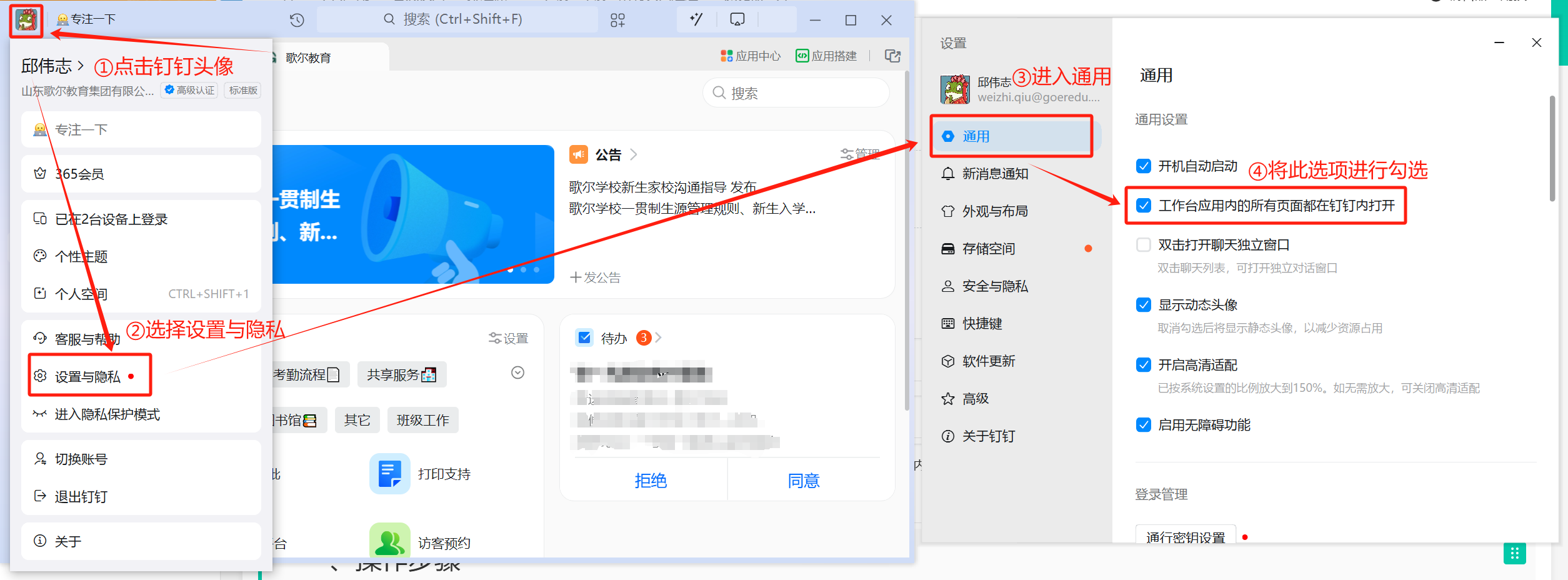Click the screen cast icon in title bar
1568x580 pixels.
coord(737,19)
